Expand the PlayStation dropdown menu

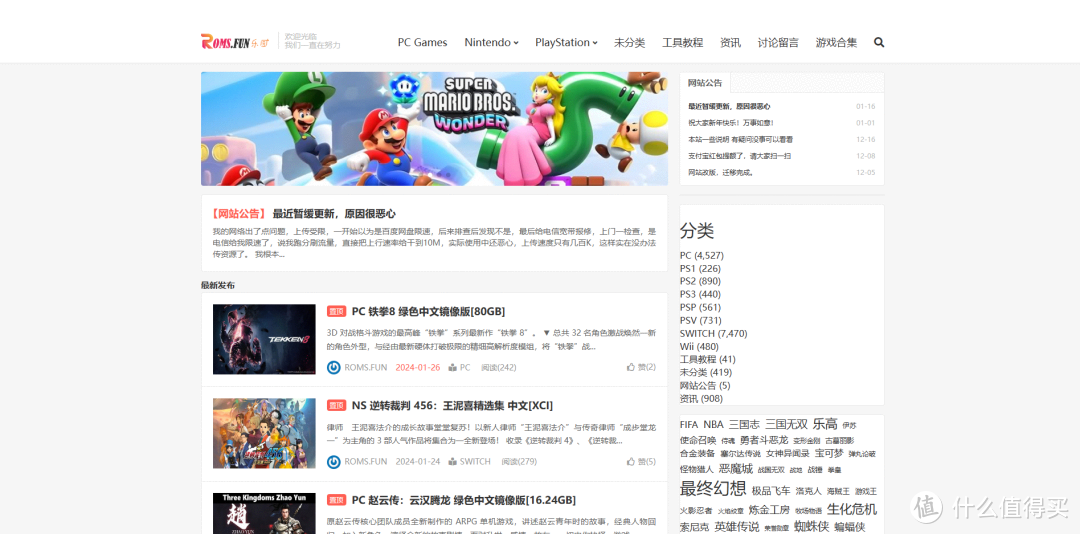tap(566, 43)
